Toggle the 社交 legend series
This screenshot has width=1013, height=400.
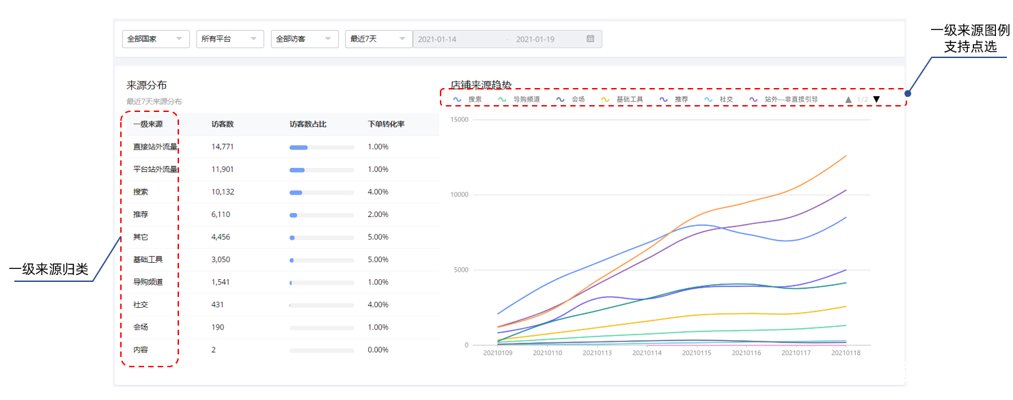(718, 100)
